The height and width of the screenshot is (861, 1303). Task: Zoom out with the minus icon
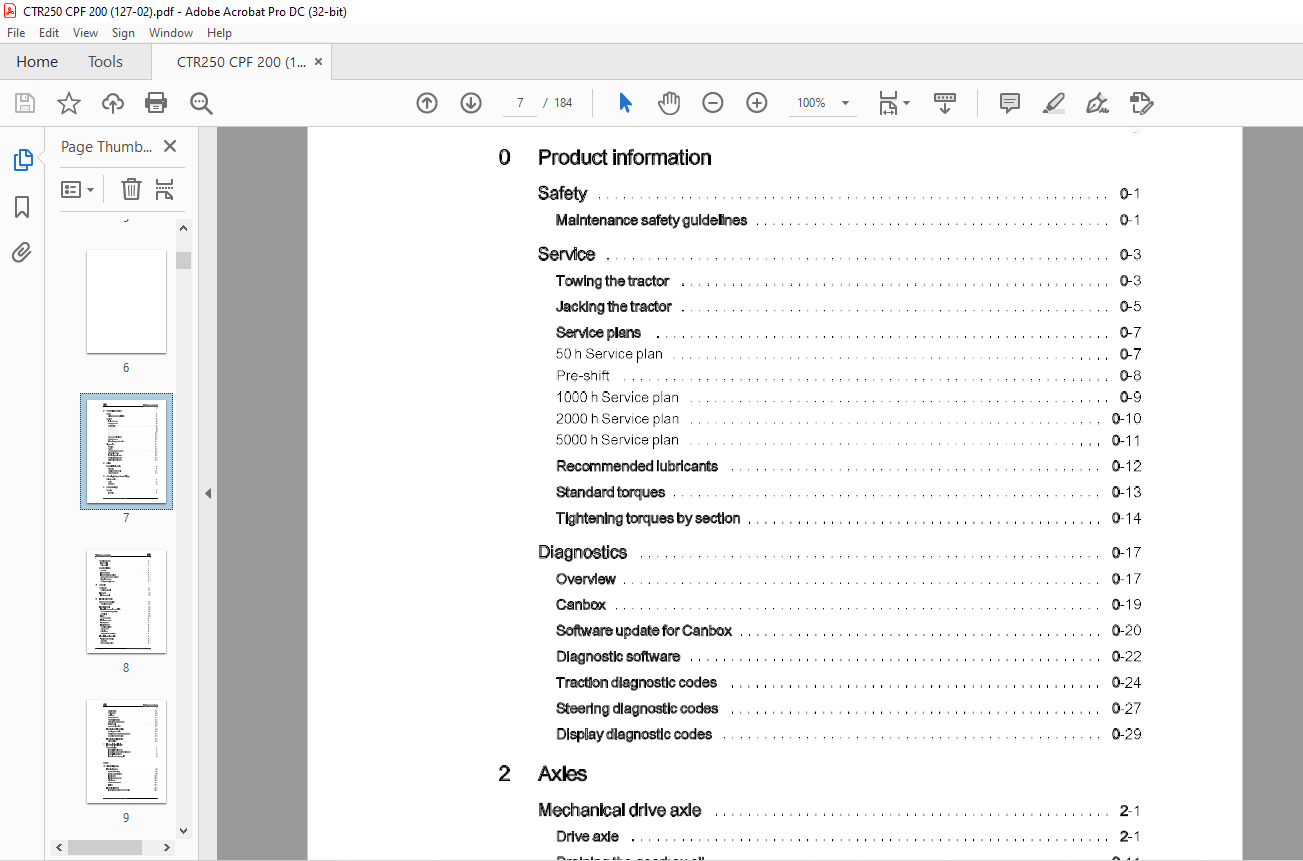pos(713,103)
